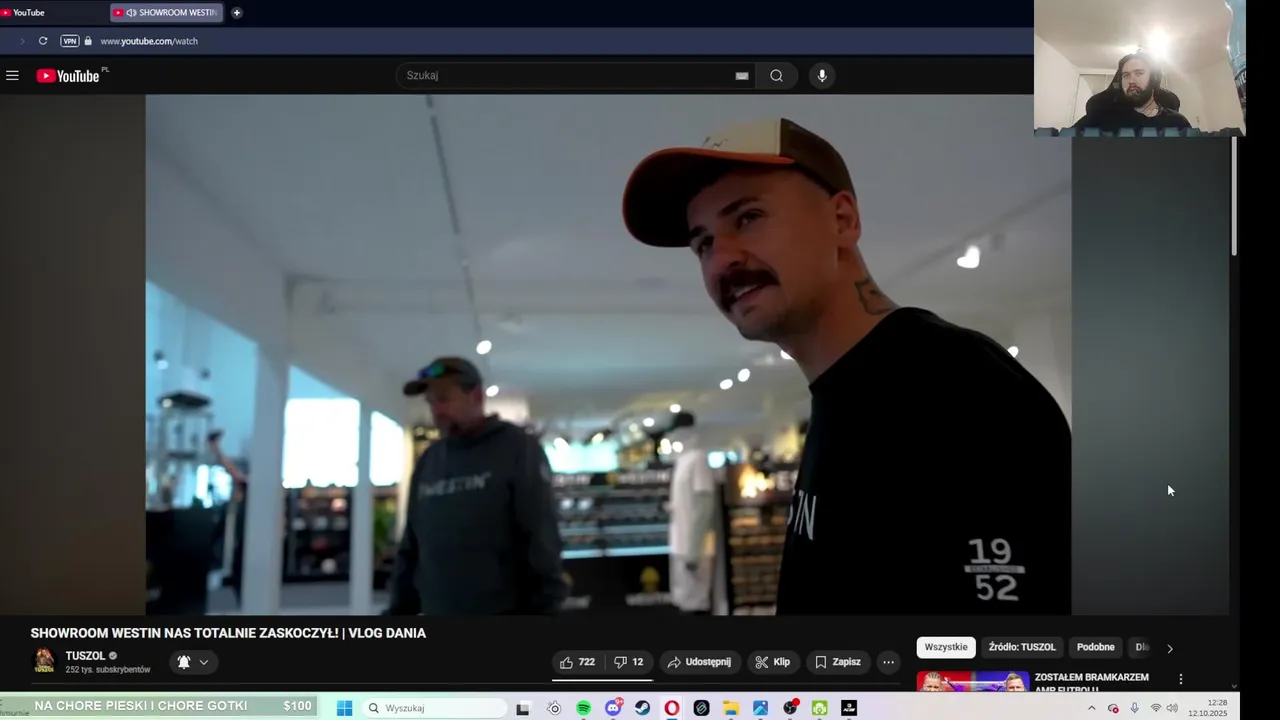The height and width of the screenshot is (720, 1280).
Task: Open Discord from the taskbar
Action: click(x=613, y=708)
